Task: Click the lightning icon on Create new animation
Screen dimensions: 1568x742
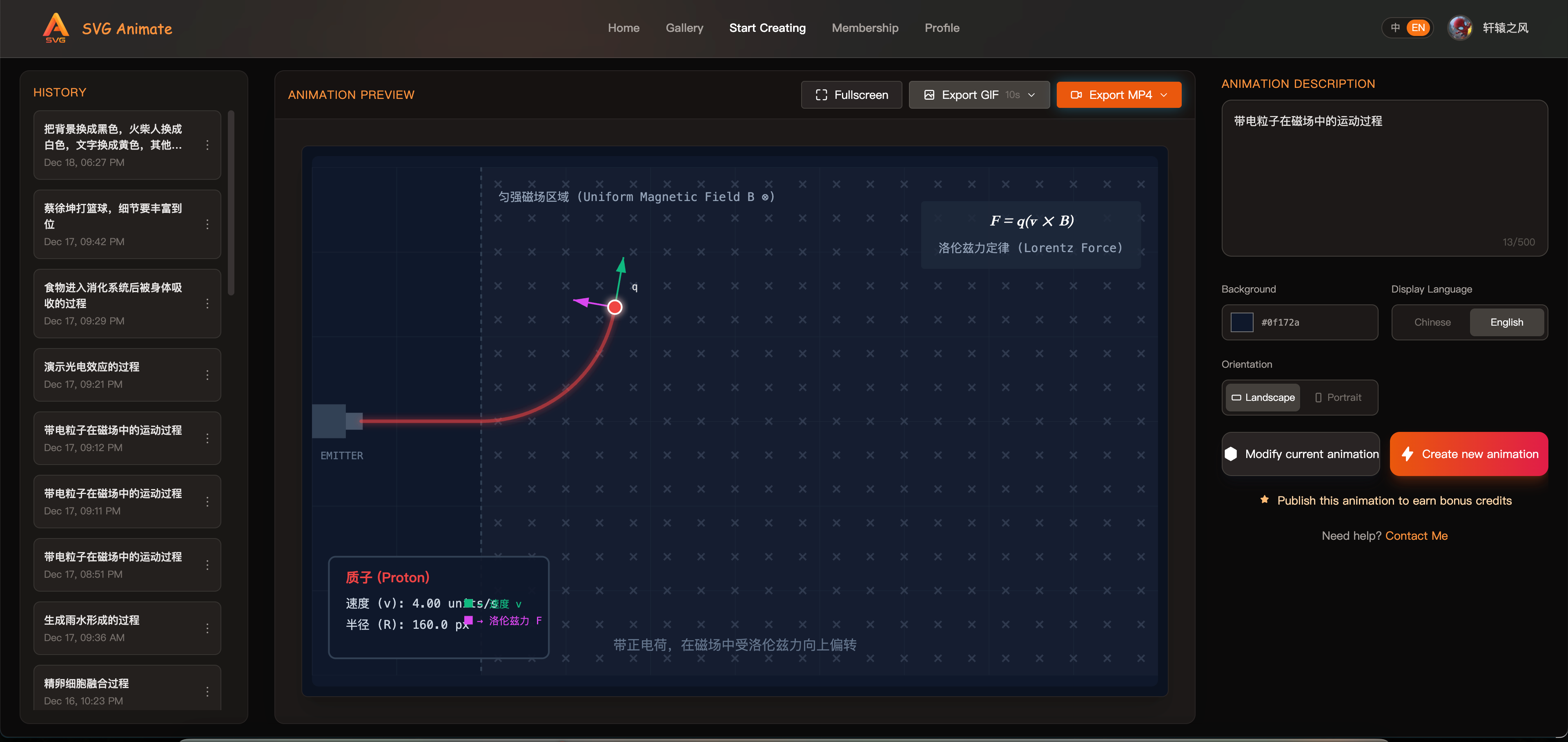Action: pos(1407,454)
